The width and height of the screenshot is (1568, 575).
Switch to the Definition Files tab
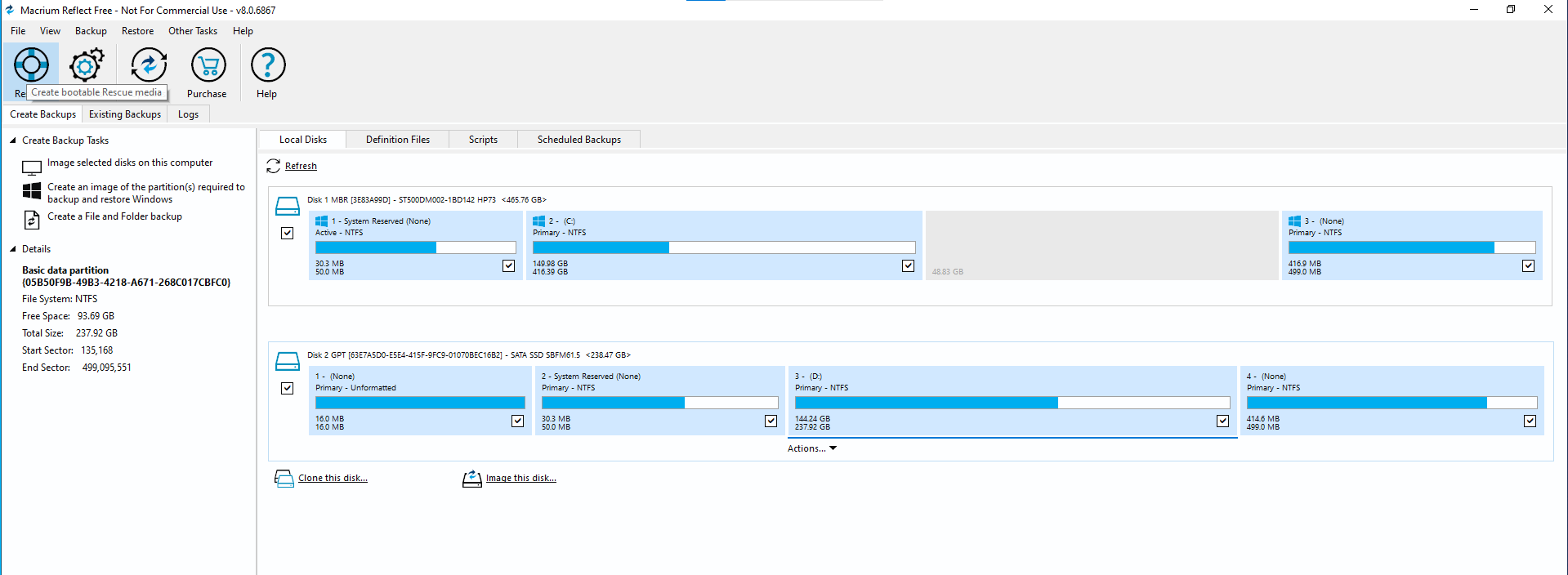tap(398, 140)
